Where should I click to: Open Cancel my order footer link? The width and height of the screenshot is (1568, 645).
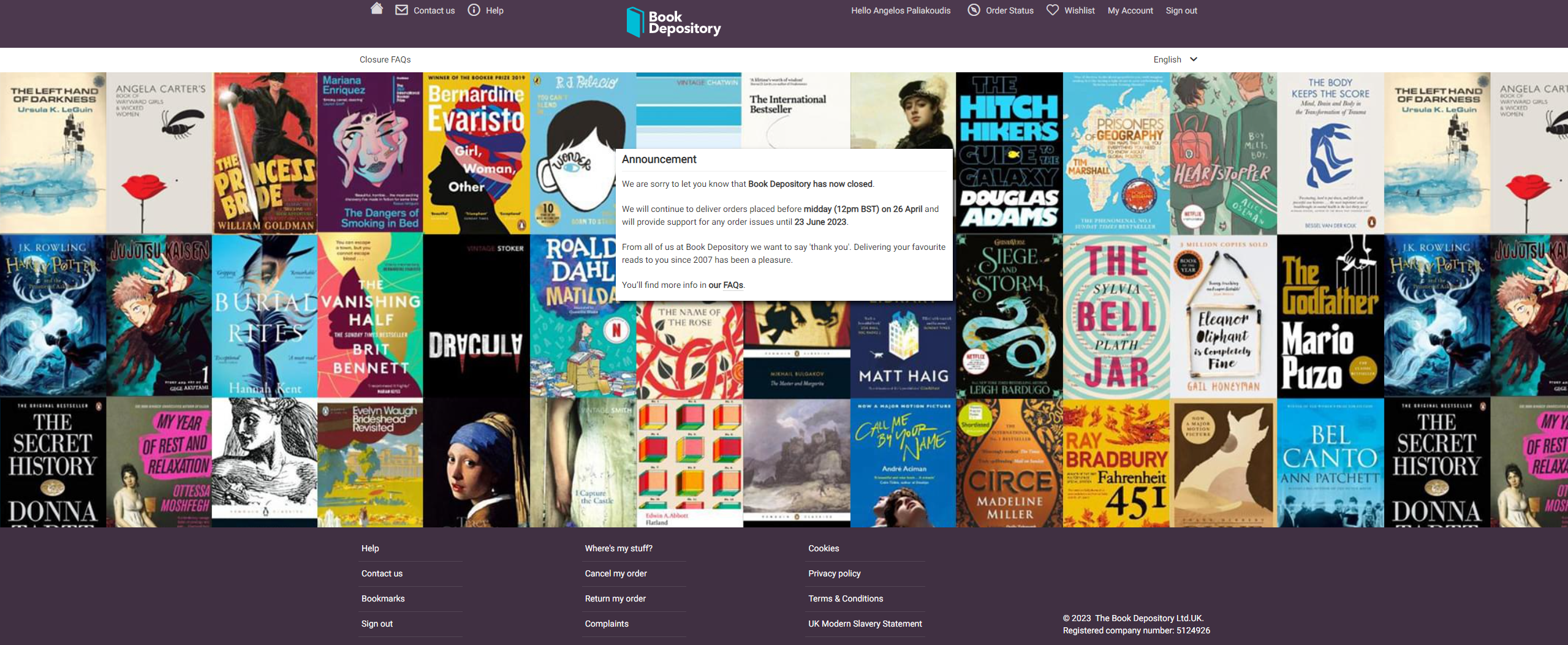pos(615,573)
